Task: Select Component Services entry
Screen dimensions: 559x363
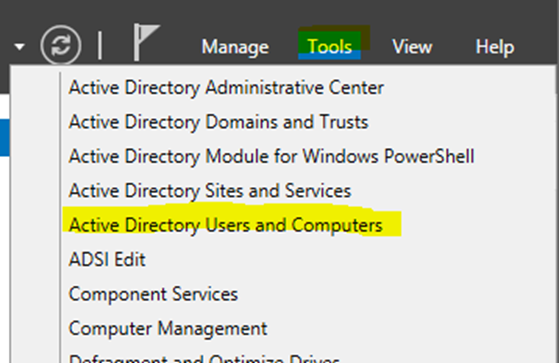Action: [x=153, y=294]
